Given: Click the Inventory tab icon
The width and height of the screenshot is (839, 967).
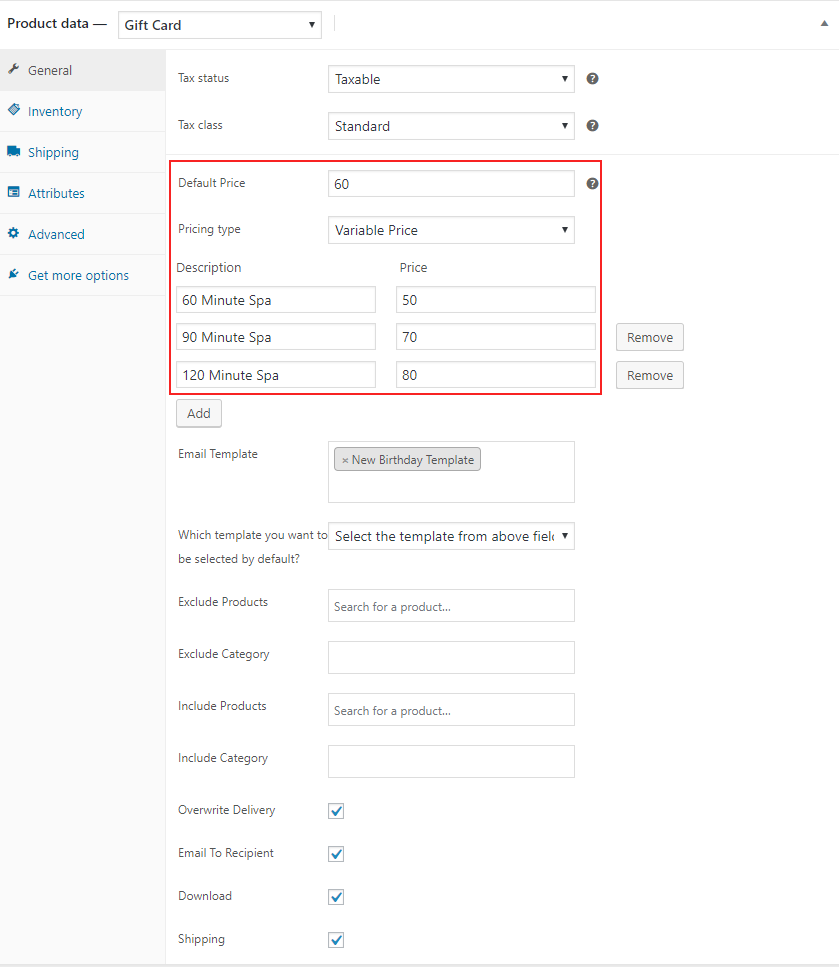Looking at the screenshot, I should coord(14,111).
